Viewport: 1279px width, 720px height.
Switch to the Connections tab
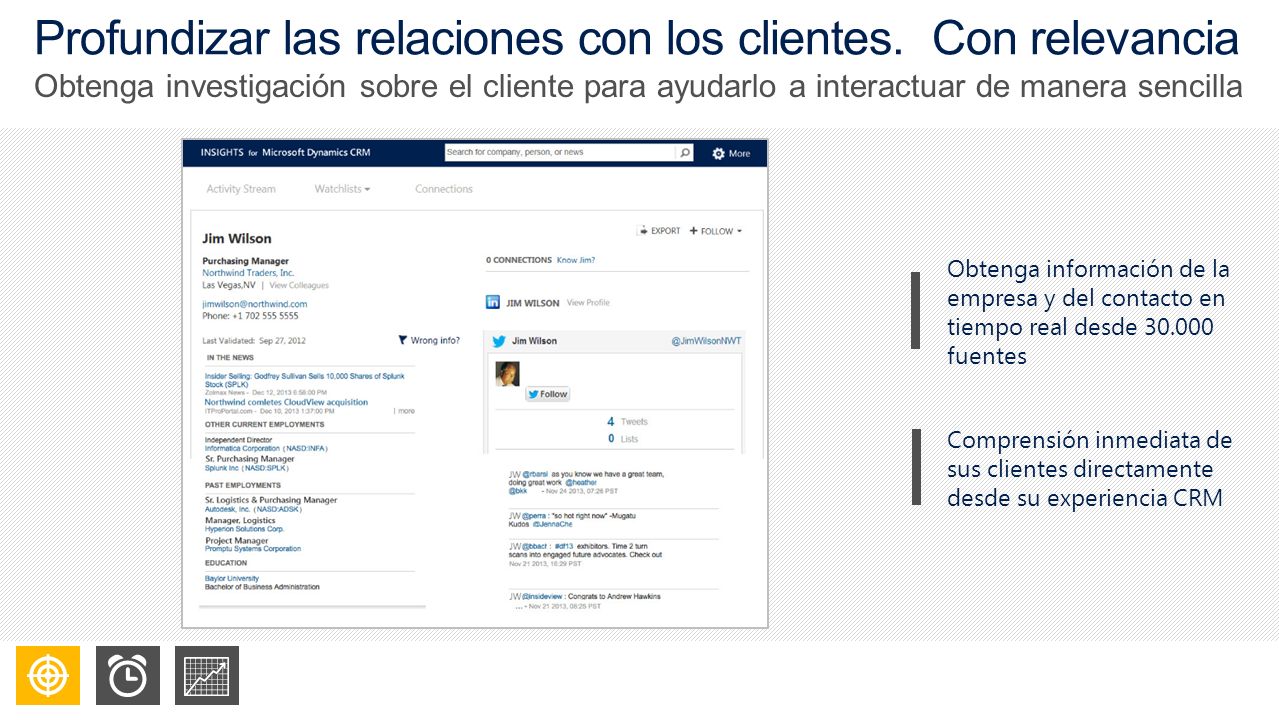pos(444,189)
